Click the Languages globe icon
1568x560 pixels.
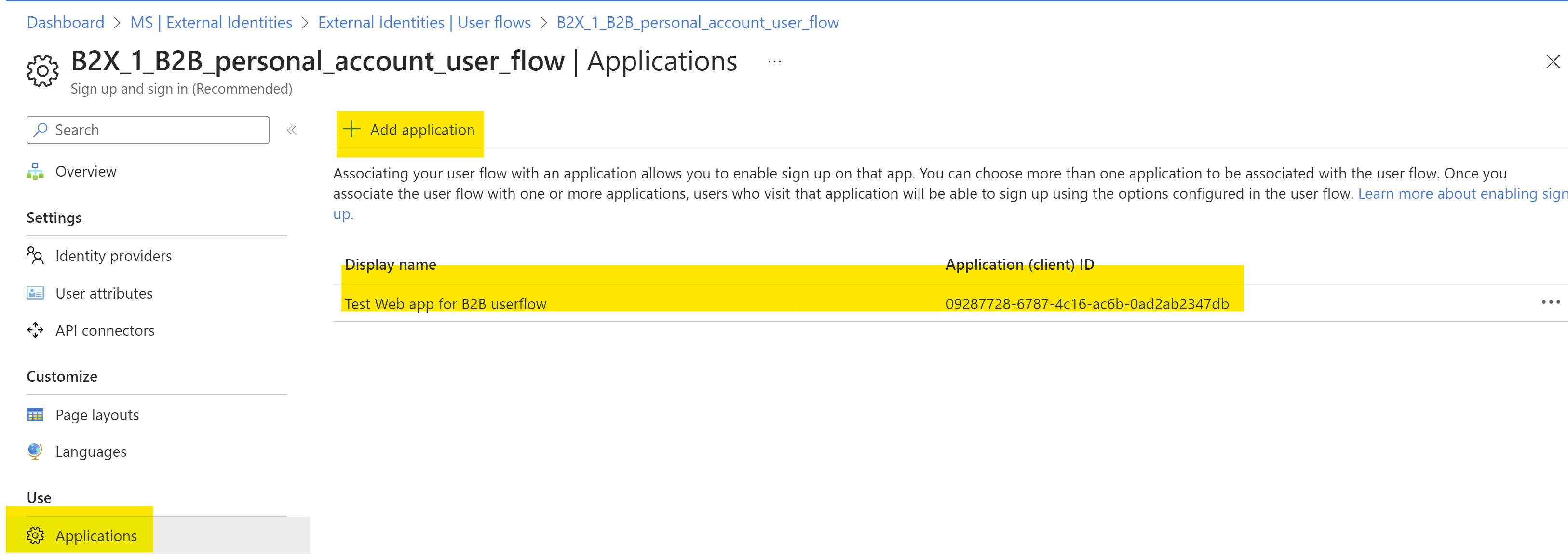click(35, 451)
